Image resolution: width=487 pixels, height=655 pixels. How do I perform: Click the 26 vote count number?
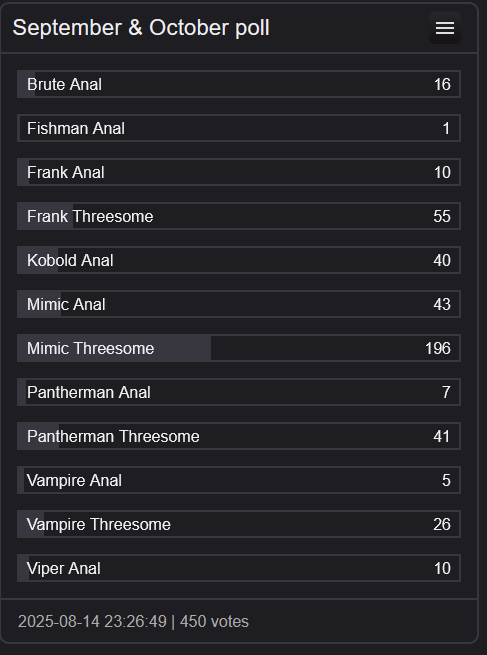point(442,524)
